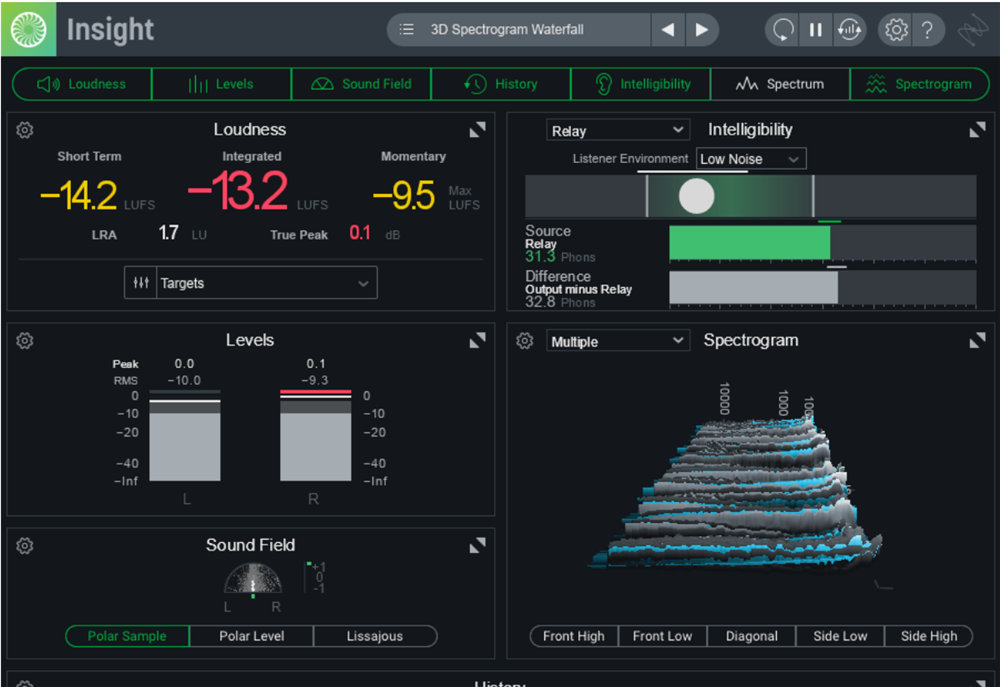The height and width of the screenshot is (687, 1000).
Task: Click the True Peak value 0.1
Action: pyautogui.click(x=360, y=233)
